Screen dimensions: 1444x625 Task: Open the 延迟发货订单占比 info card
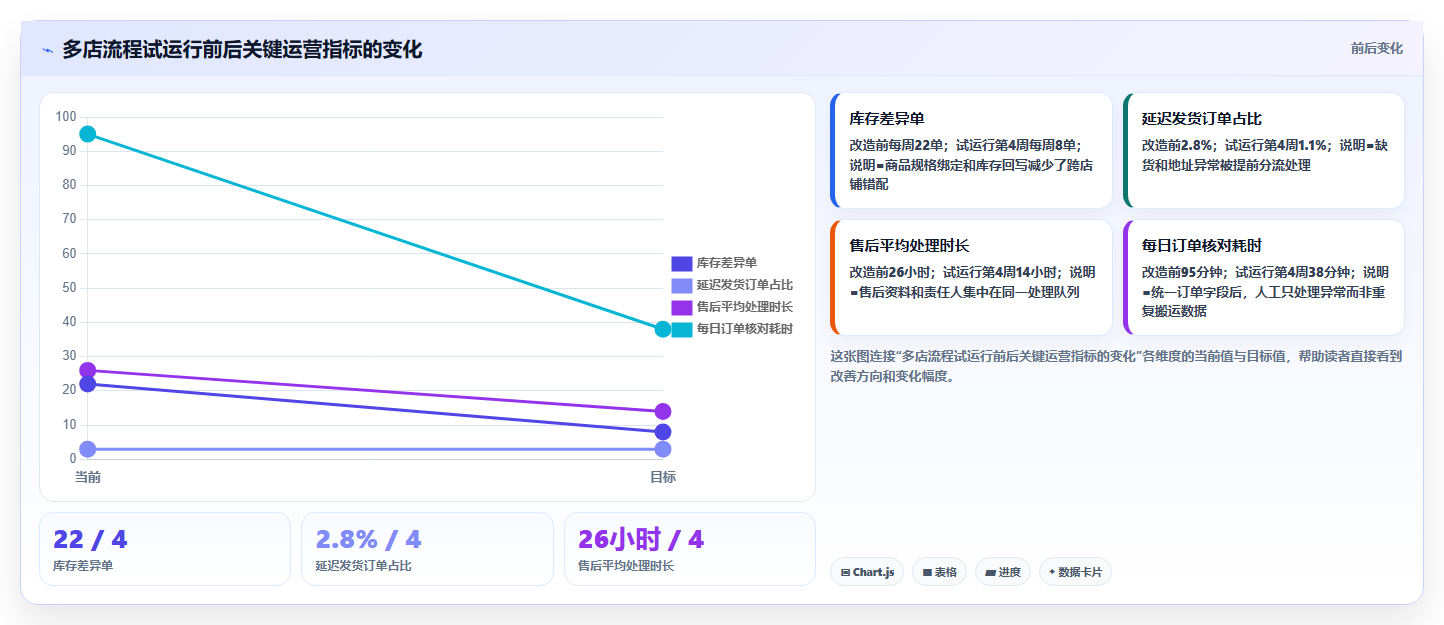[x=1264, y=150]
